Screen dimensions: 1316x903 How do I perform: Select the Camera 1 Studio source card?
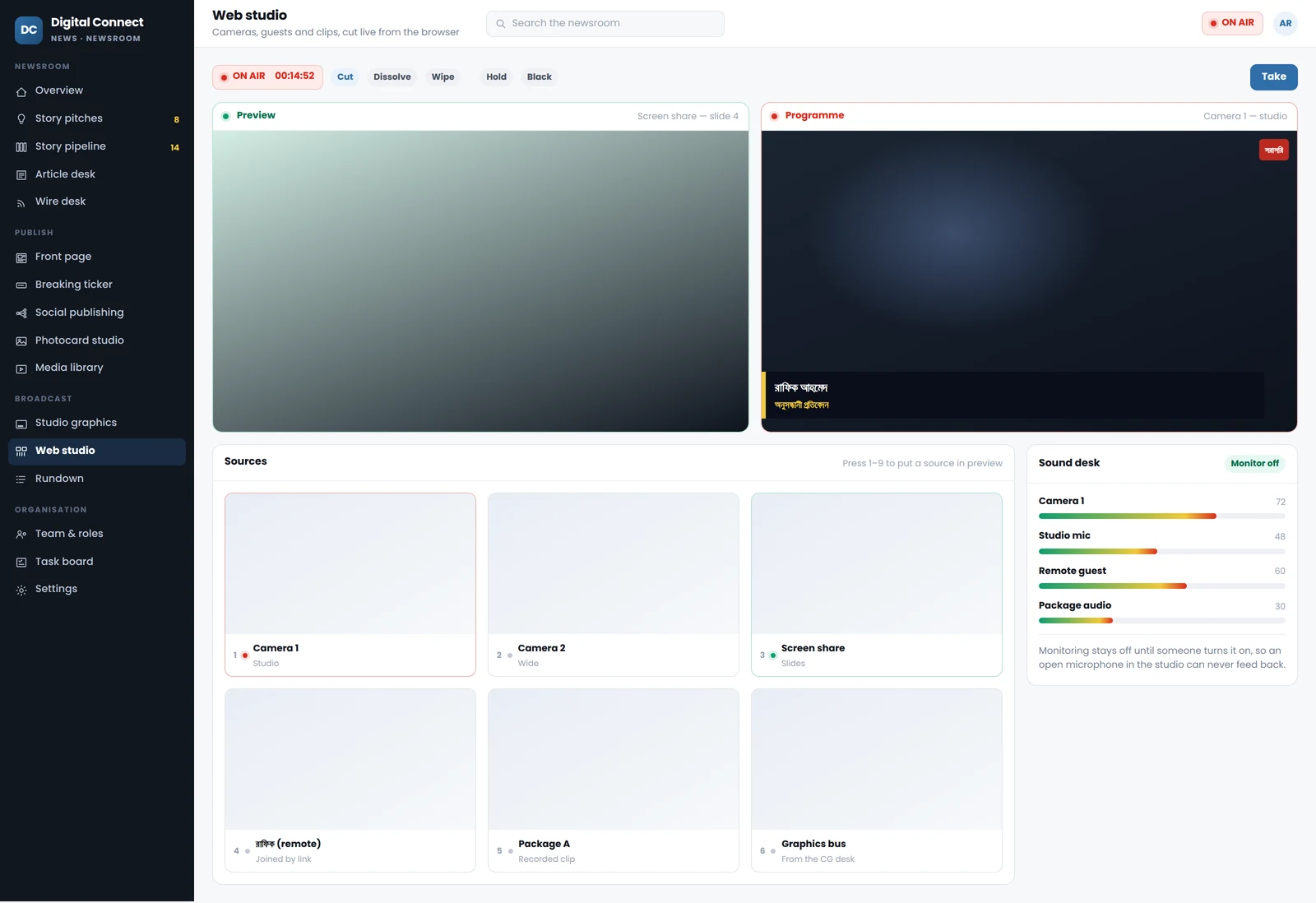350,585
